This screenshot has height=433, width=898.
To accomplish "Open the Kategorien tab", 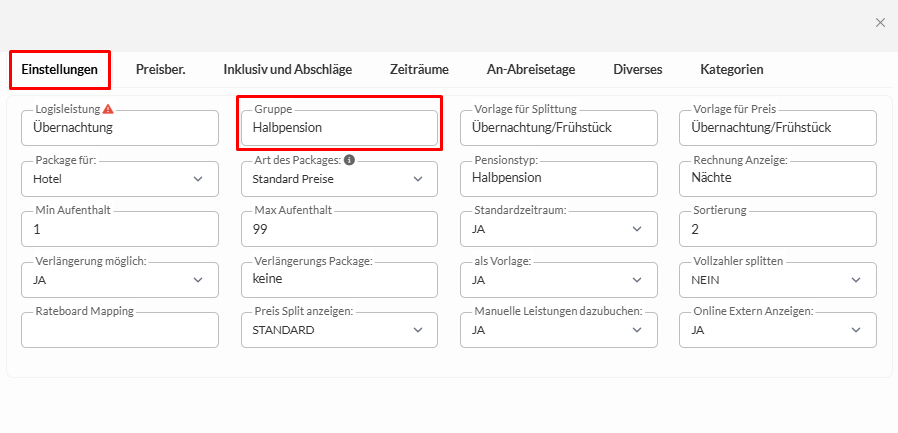I will (732, 70).
